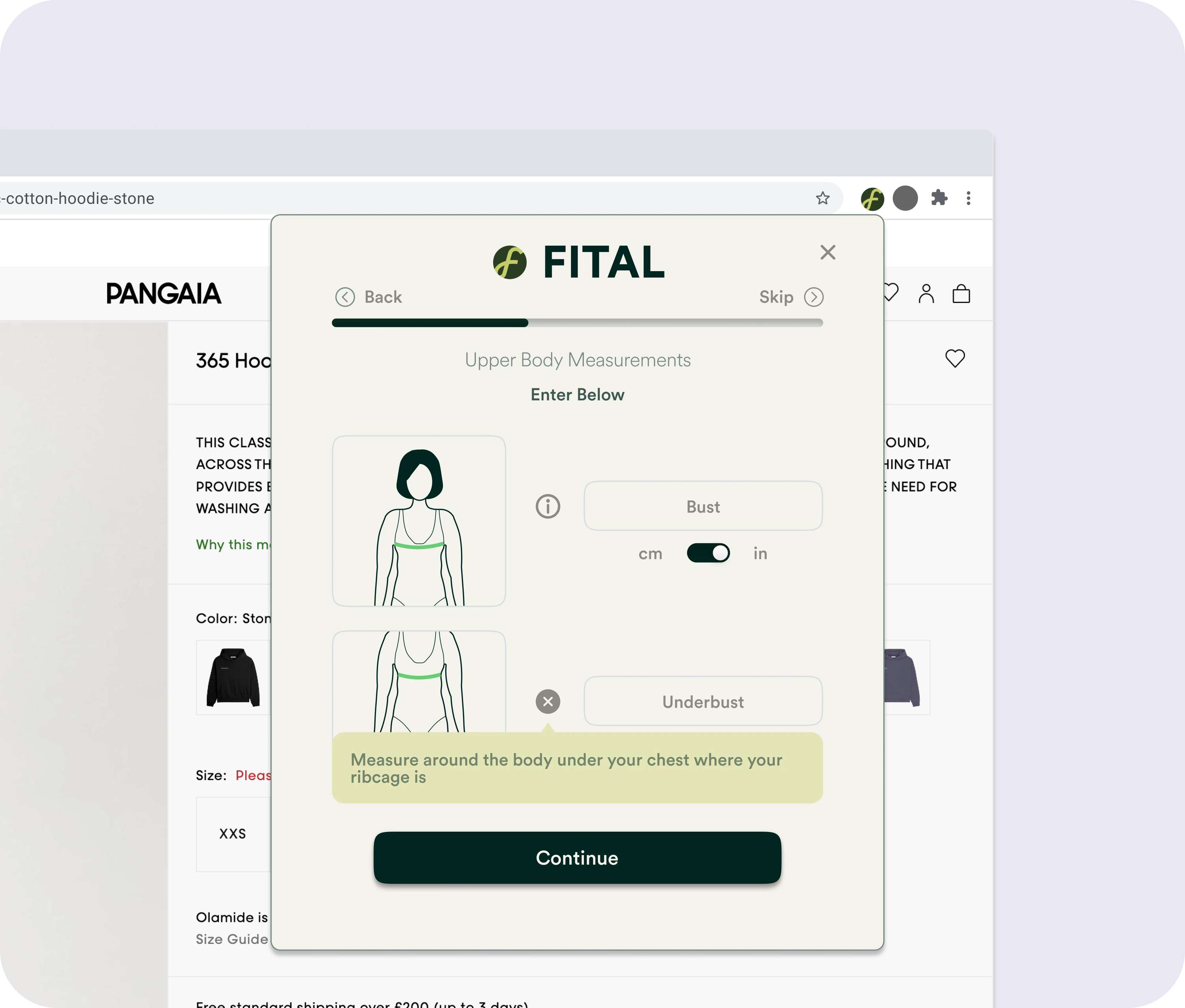Open the 'Why this m…' green link

tap(233, 544)
